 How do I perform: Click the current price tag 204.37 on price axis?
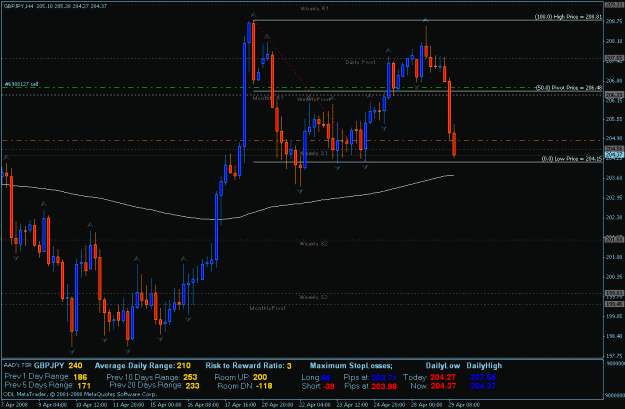coord(614,155)
